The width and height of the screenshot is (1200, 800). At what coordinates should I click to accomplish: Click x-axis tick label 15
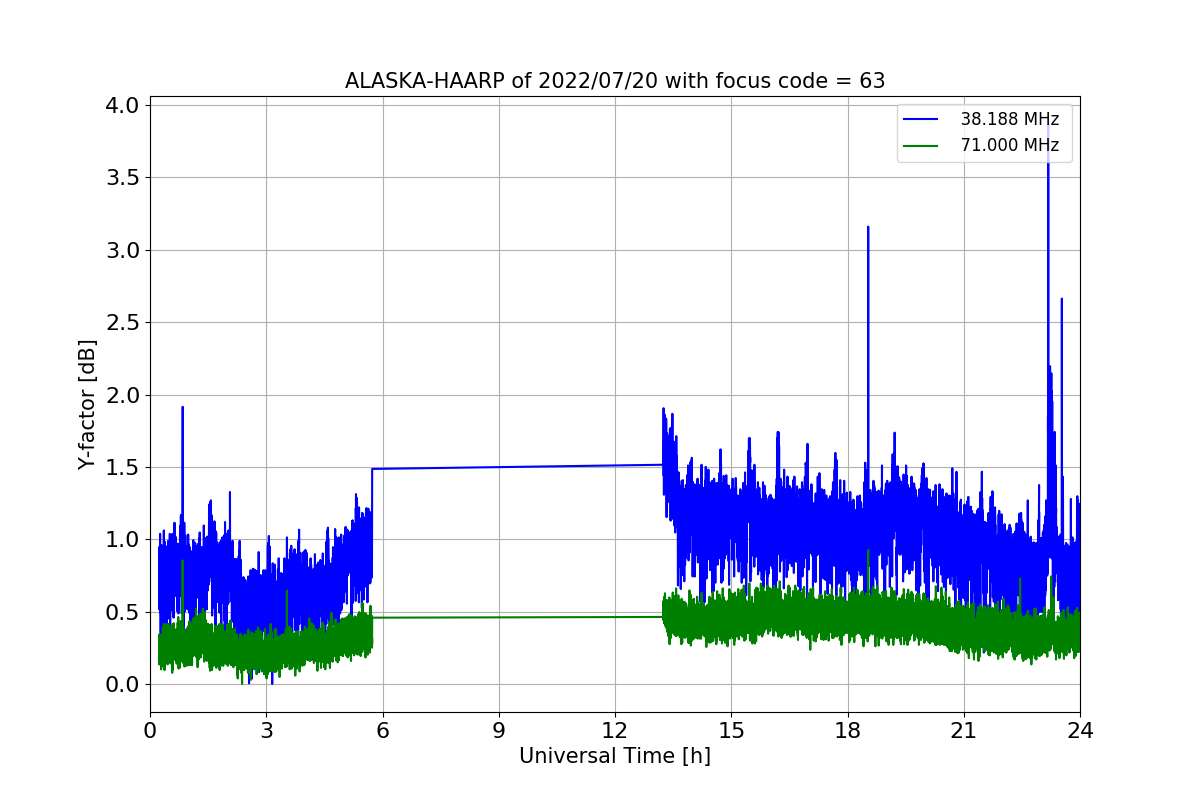click(x=731, y=731)
